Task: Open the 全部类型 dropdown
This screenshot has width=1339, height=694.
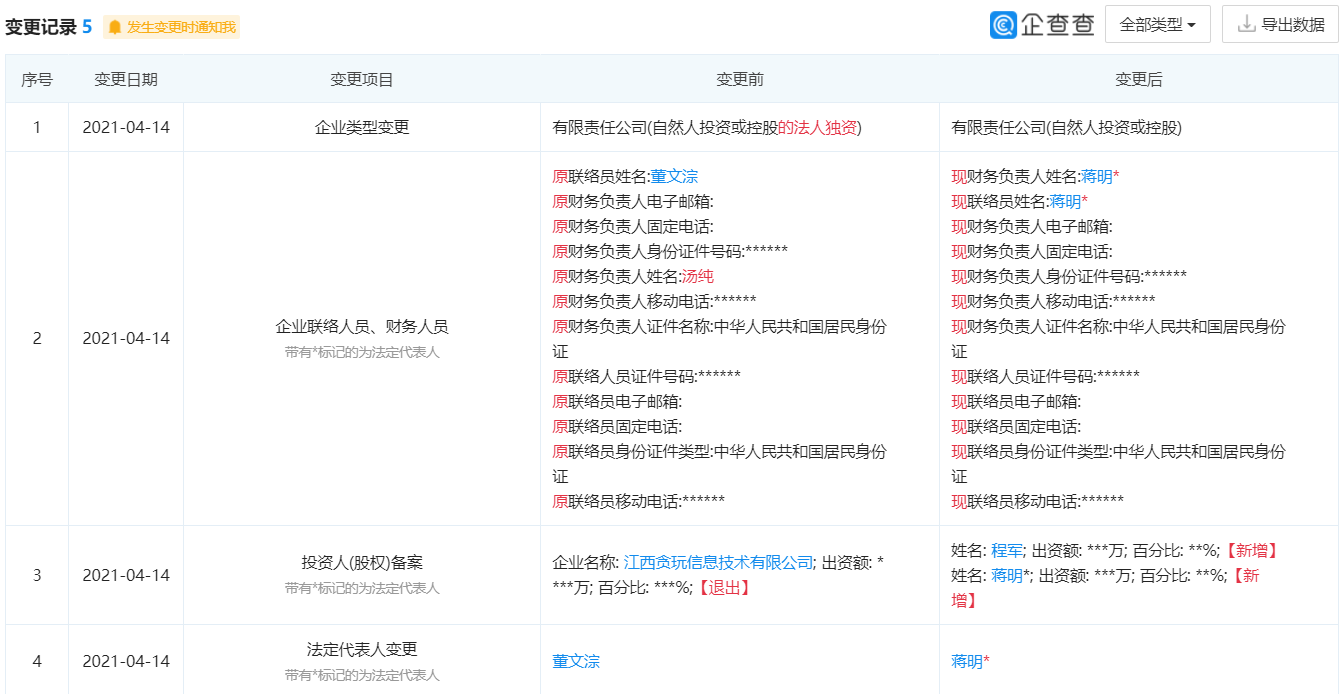Action: click(1157, 25)
